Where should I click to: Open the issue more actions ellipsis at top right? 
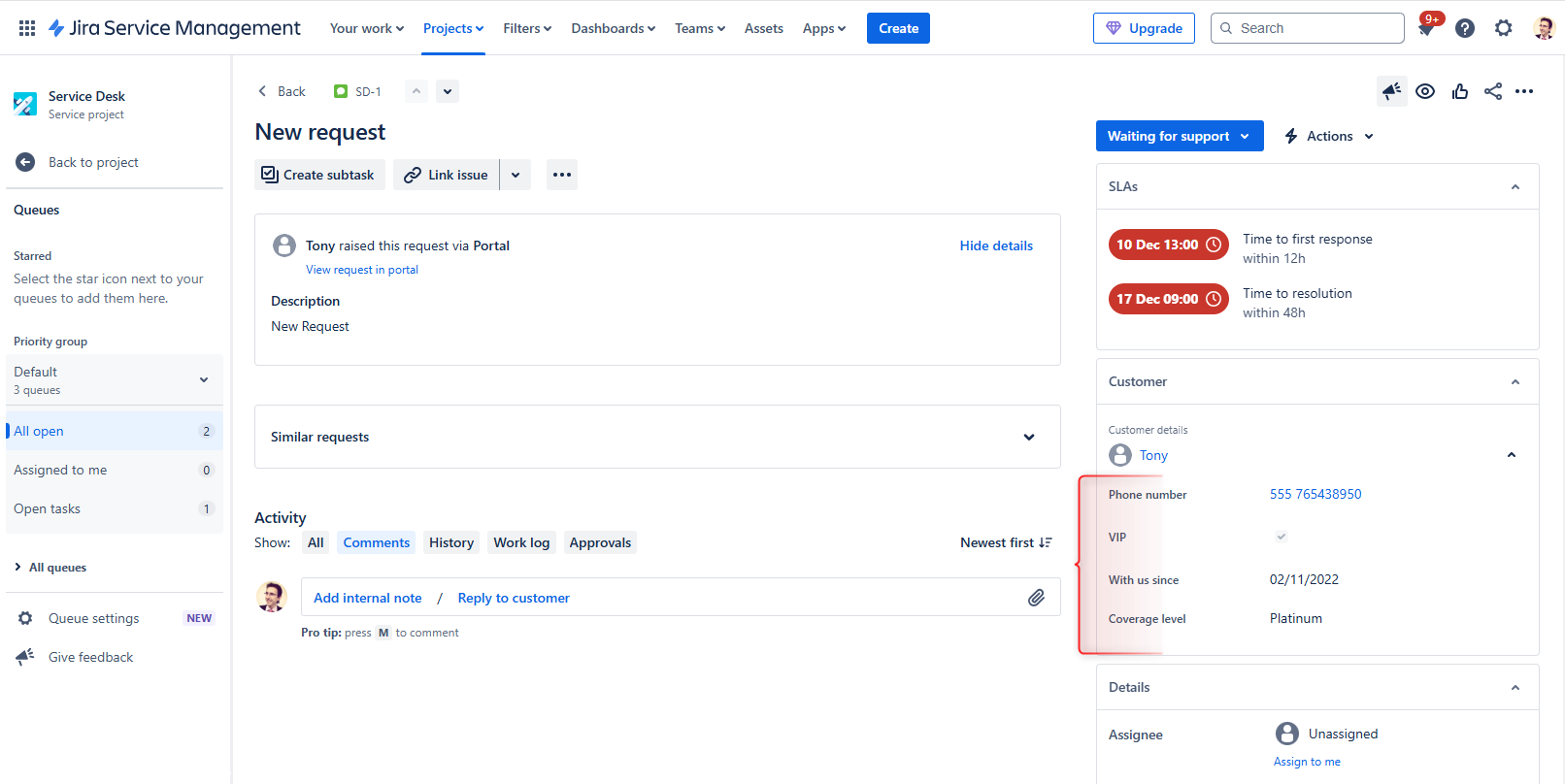coord(1524,91)
